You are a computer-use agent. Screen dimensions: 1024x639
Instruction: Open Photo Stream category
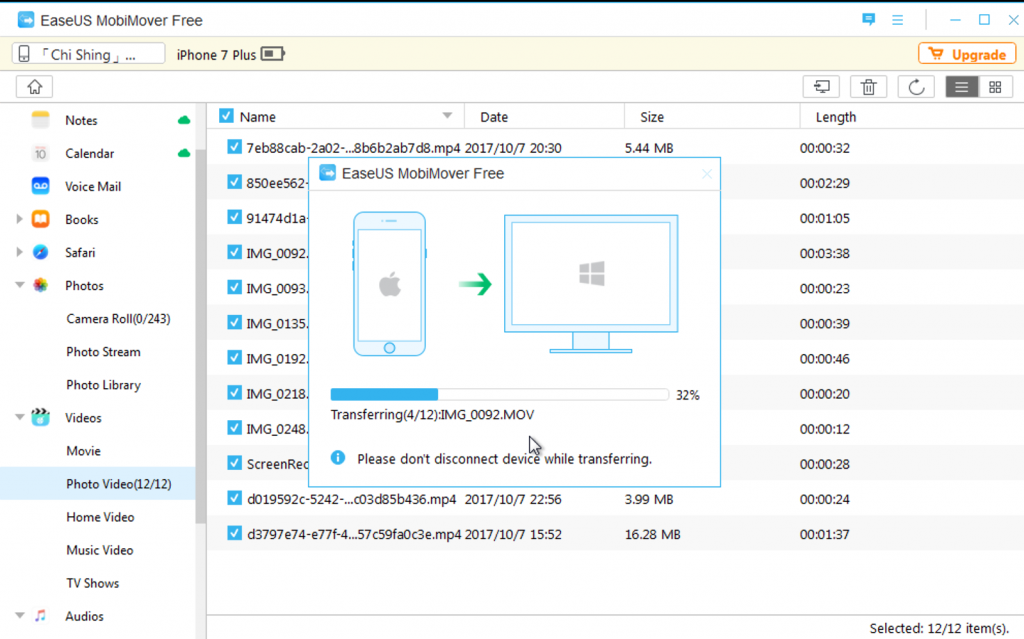coord(103,352)
